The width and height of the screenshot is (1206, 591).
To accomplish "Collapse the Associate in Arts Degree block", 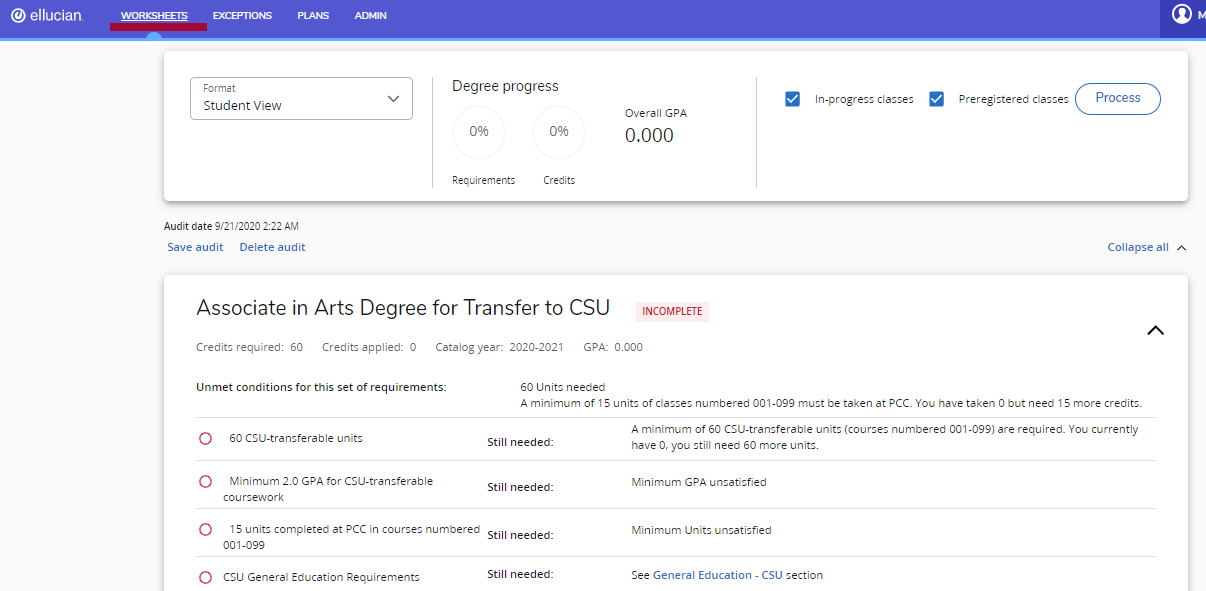I will coord(1155,330).
